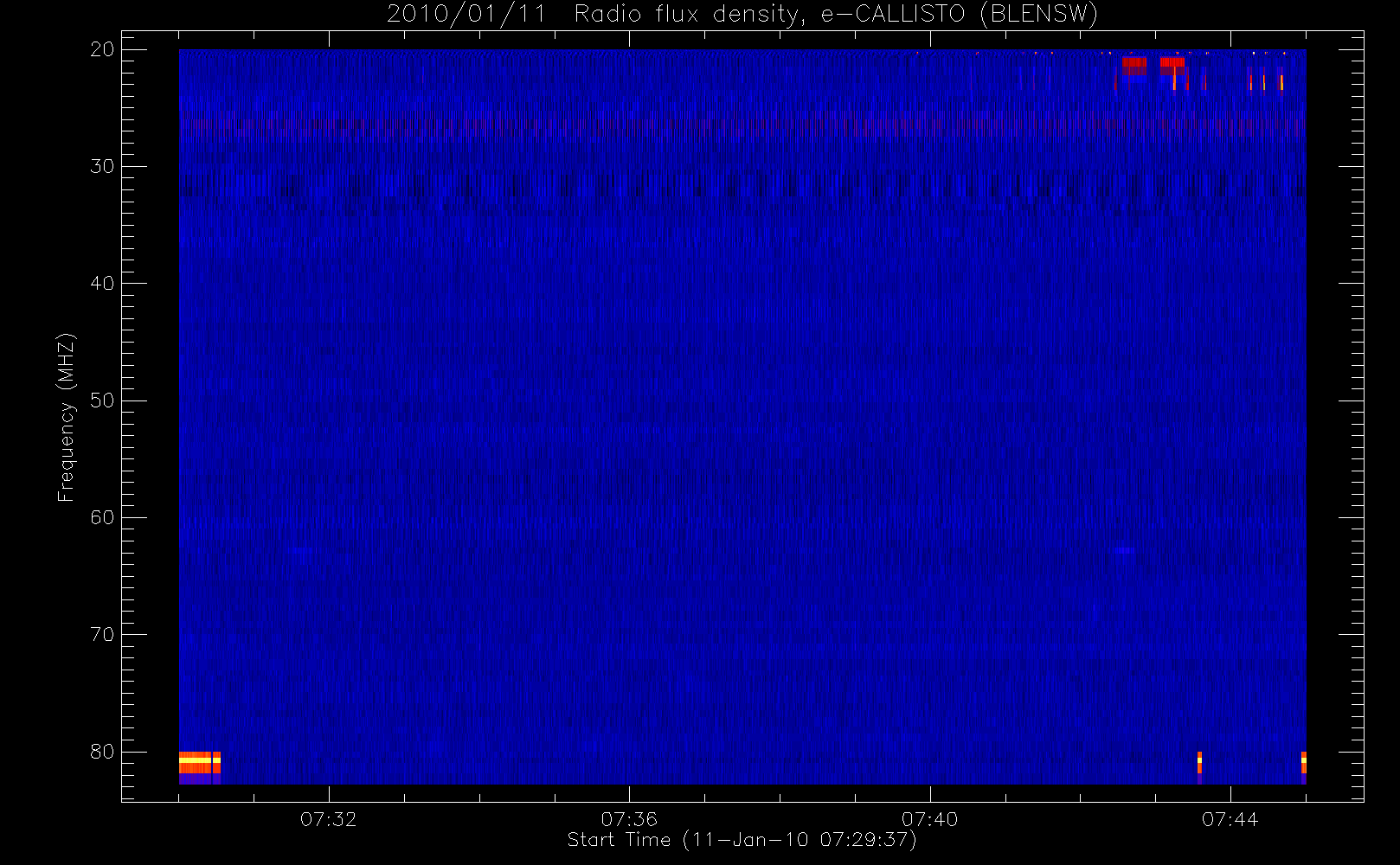Click the 07:44 time tick label

tap(1230, 819)
